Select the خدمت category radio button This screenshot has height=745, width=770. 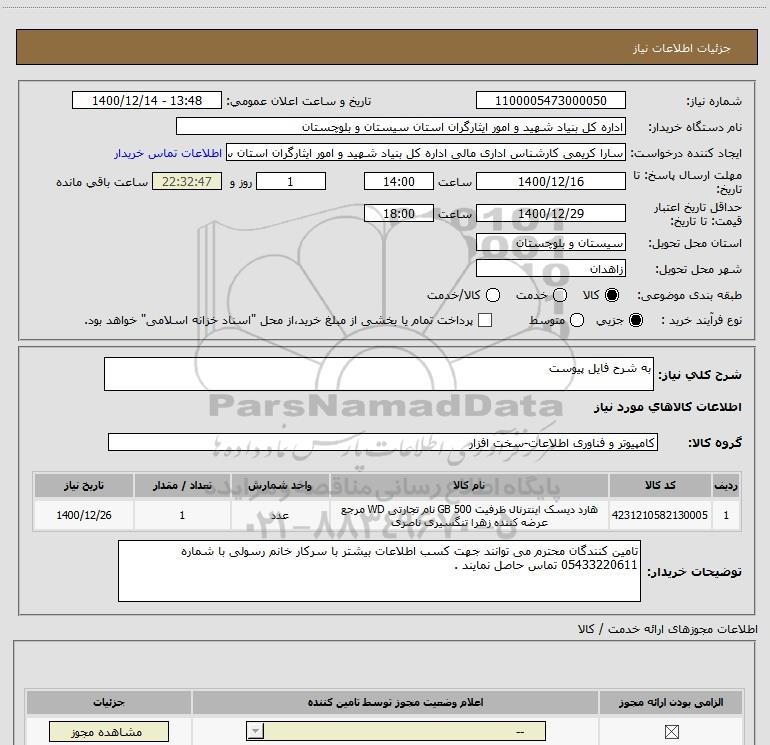[x=560, y=295]
